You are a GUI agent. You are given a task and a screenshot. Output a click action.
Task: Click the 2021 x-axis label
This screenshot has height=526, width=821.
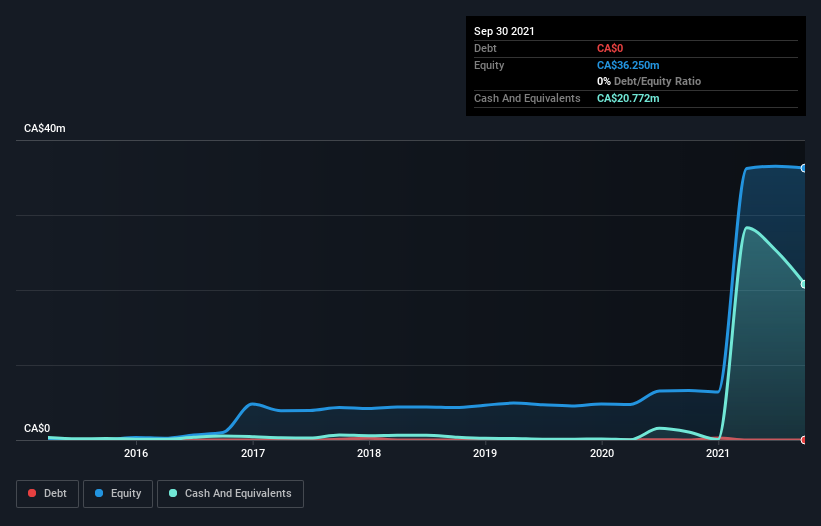coord(718,453)
